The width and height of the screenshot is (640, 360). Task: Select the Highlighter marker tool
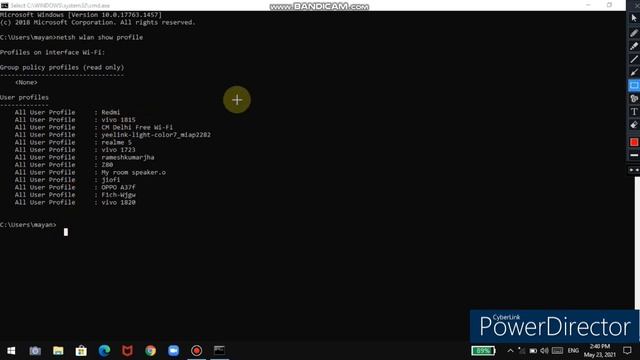[x=634, y=46]
